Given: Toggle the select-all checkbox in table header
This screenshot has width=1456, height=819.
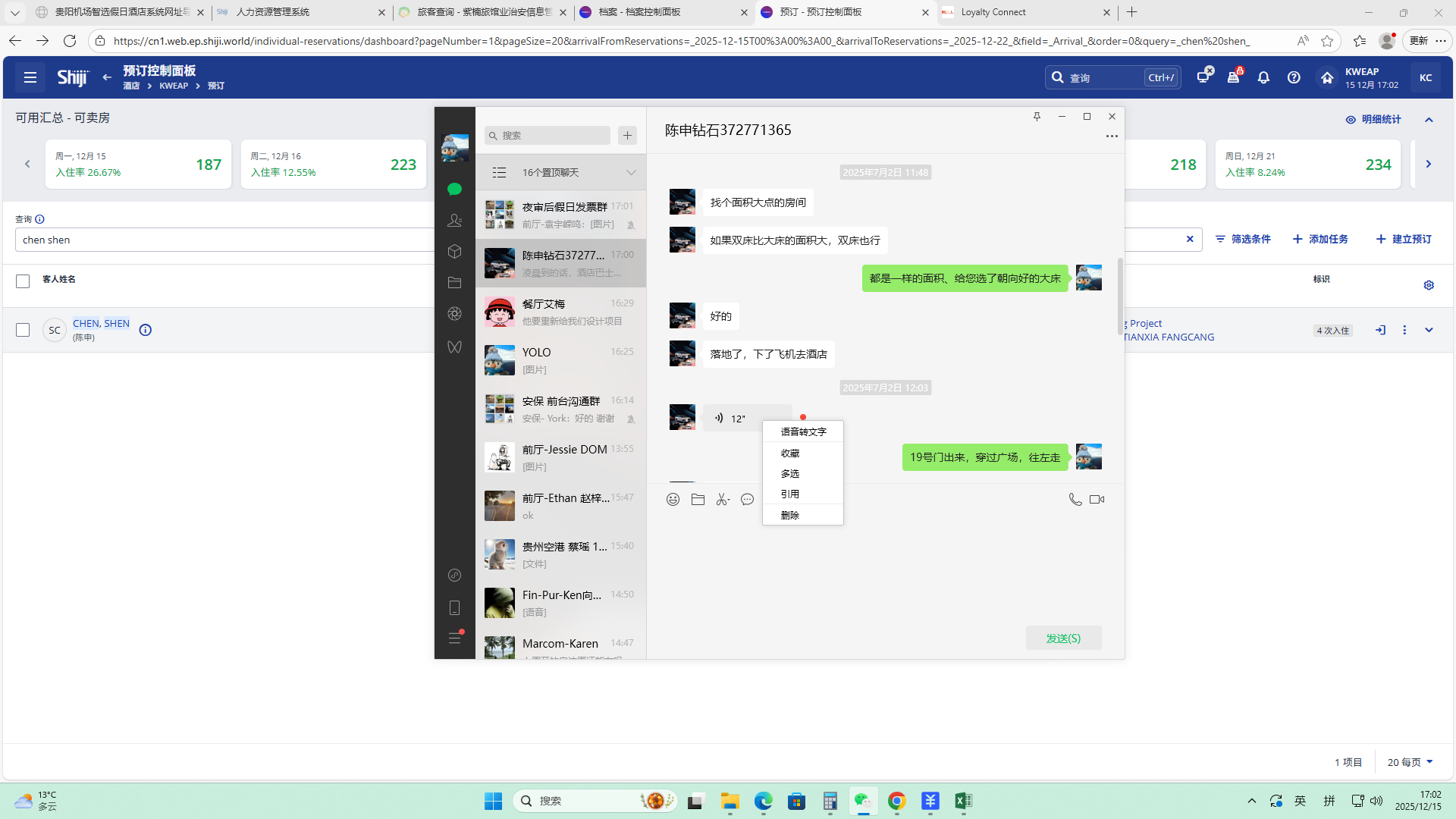Looking at the screenshot, I should tap(23, 281).
